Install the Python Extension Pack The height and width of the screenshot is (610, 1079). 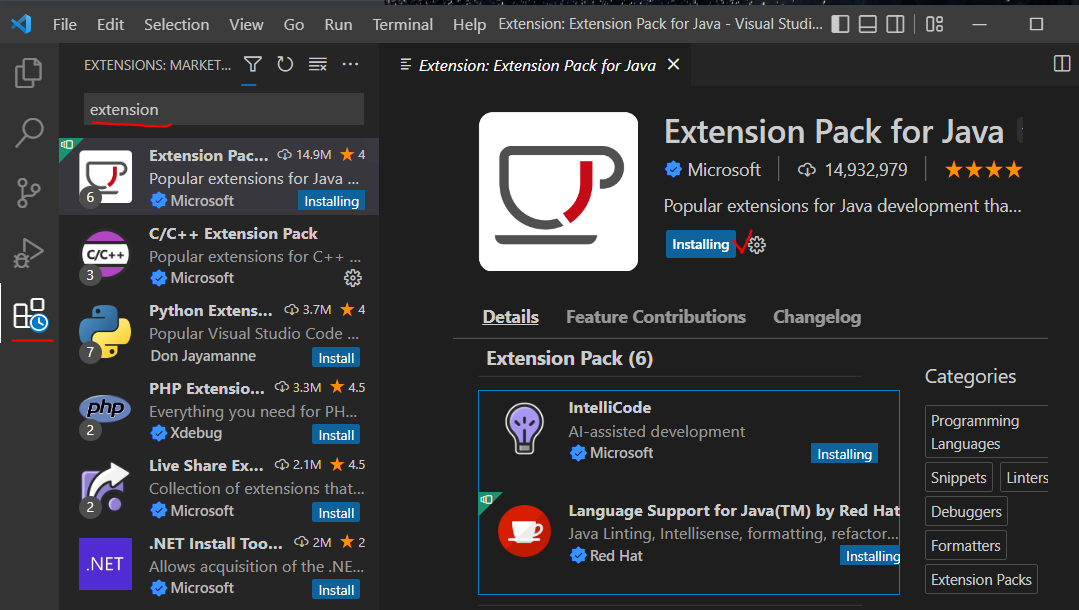click(x=336, y=358)
